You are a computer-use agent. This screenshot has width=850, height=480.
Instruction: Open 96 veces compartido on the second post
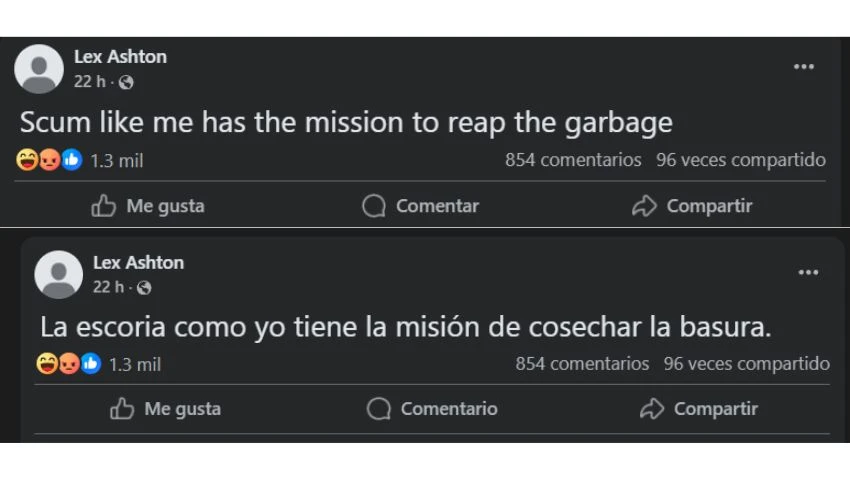(x=746, y=363)
